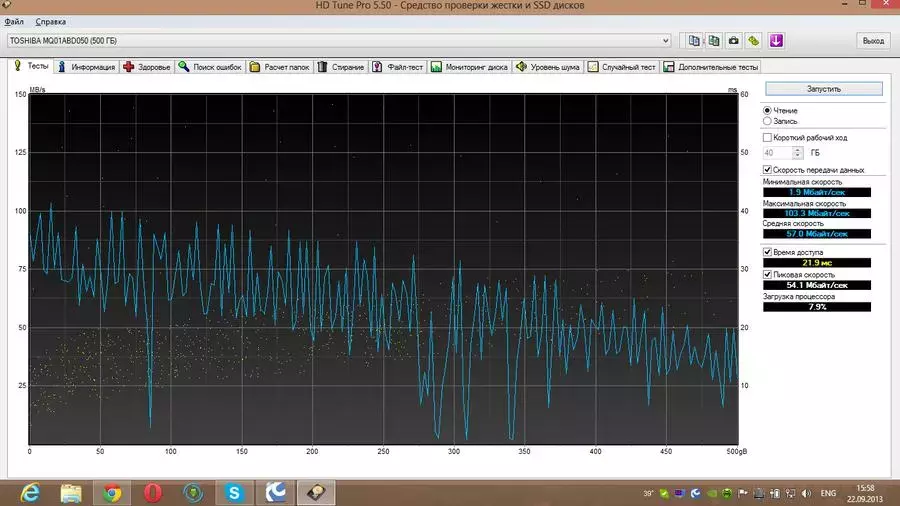Select the Запись radio button
The image size is (900, 506).
point(767,121)
